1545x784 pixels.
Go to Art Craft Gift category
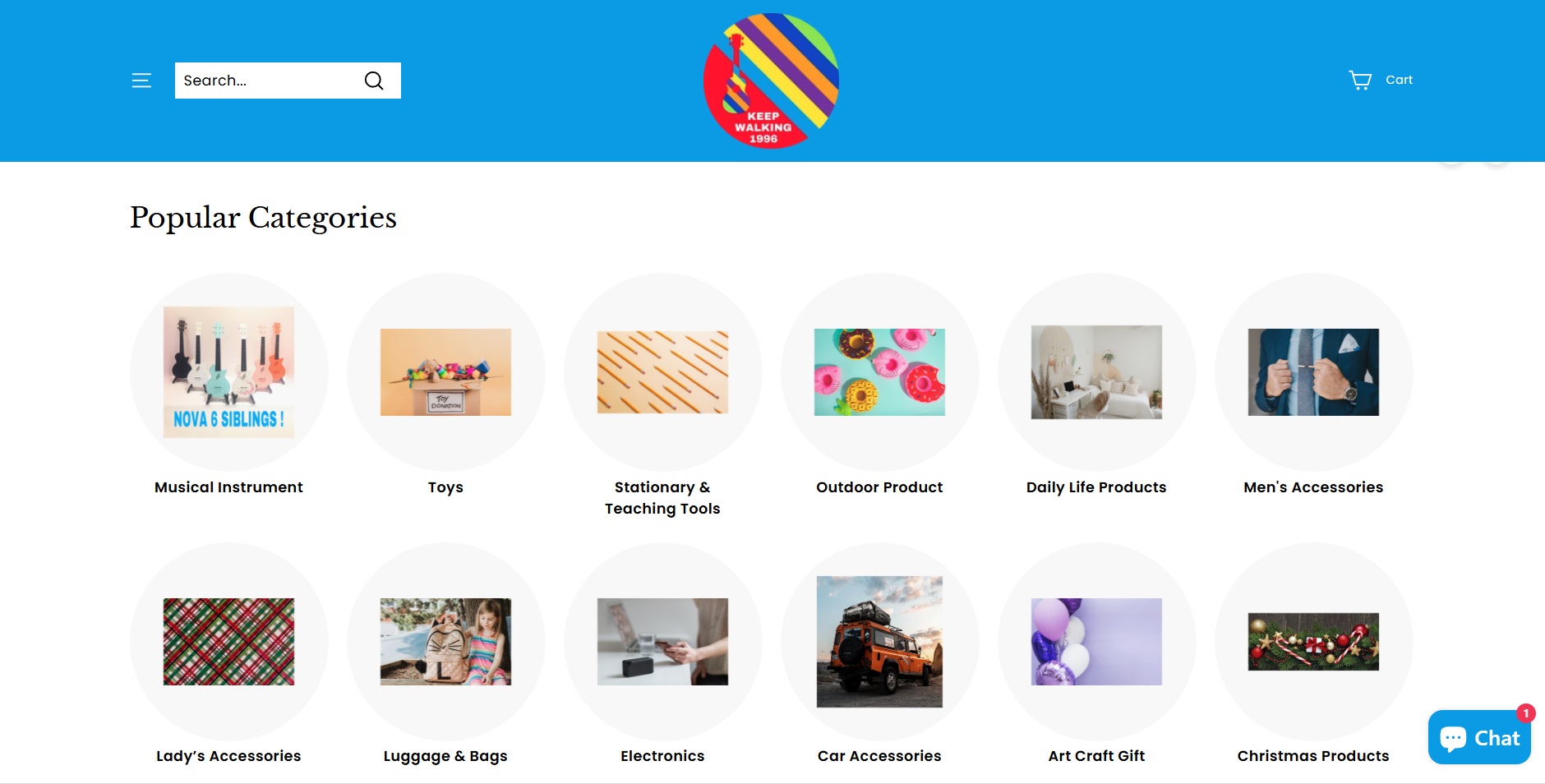(1096, 756)
